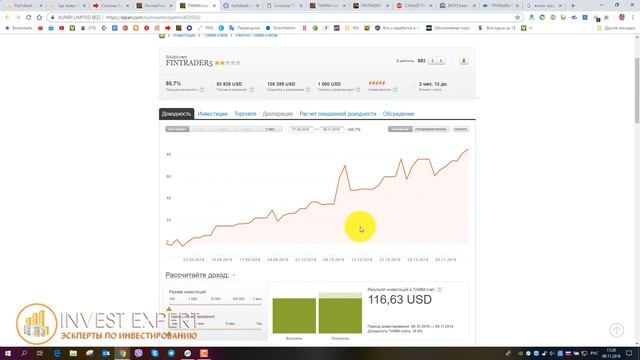Select the 1 month period button

point(270,129)
